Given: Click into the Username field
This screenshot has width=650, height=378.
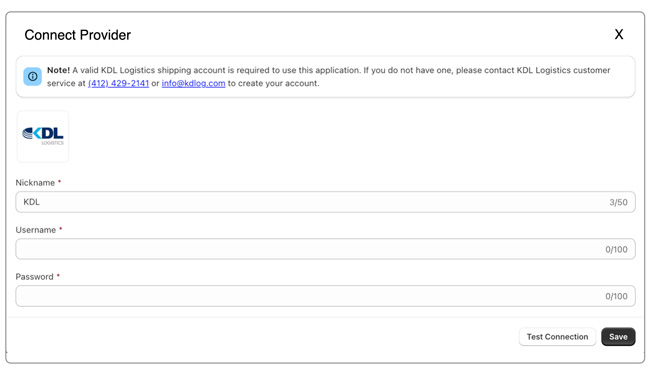Looking at the screenshot, I should pos(325,249).
